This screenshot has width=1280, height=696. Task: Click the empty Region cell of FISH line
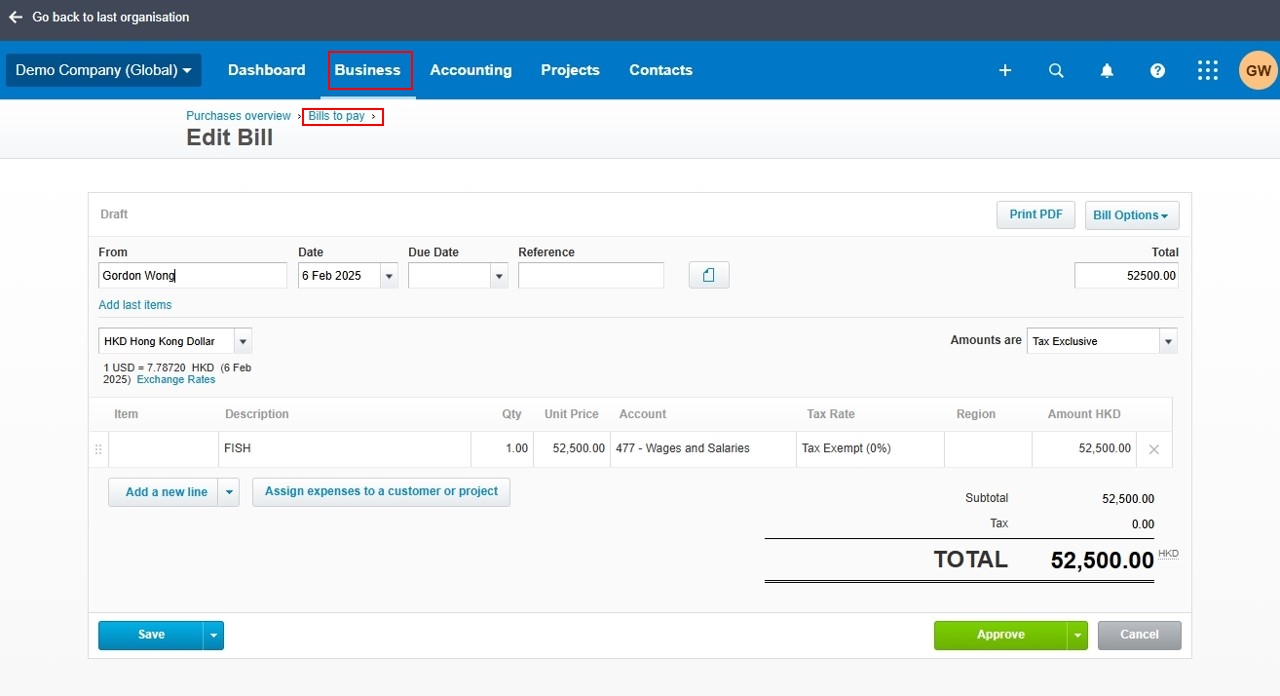tap(988, 449)
